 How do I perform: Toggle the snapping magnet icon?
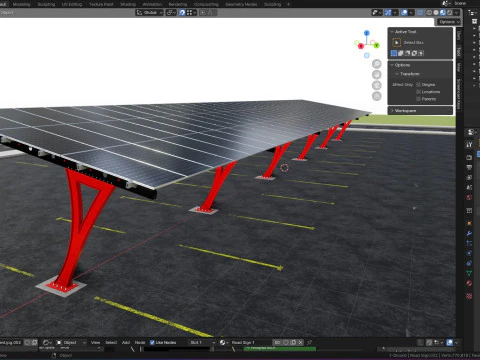coord(182,13)
